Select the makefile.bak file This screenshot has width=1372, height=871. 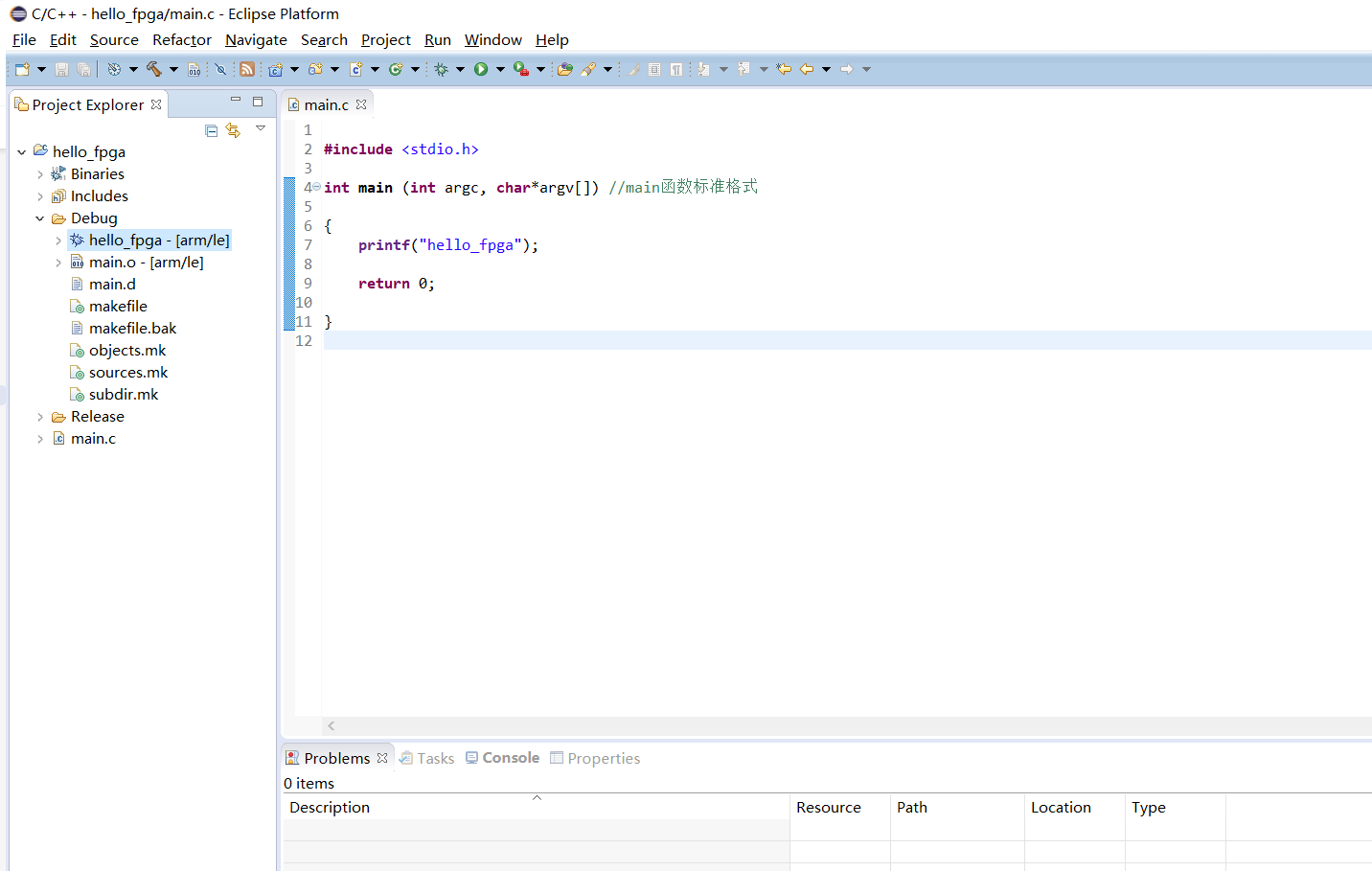[134, 328]
